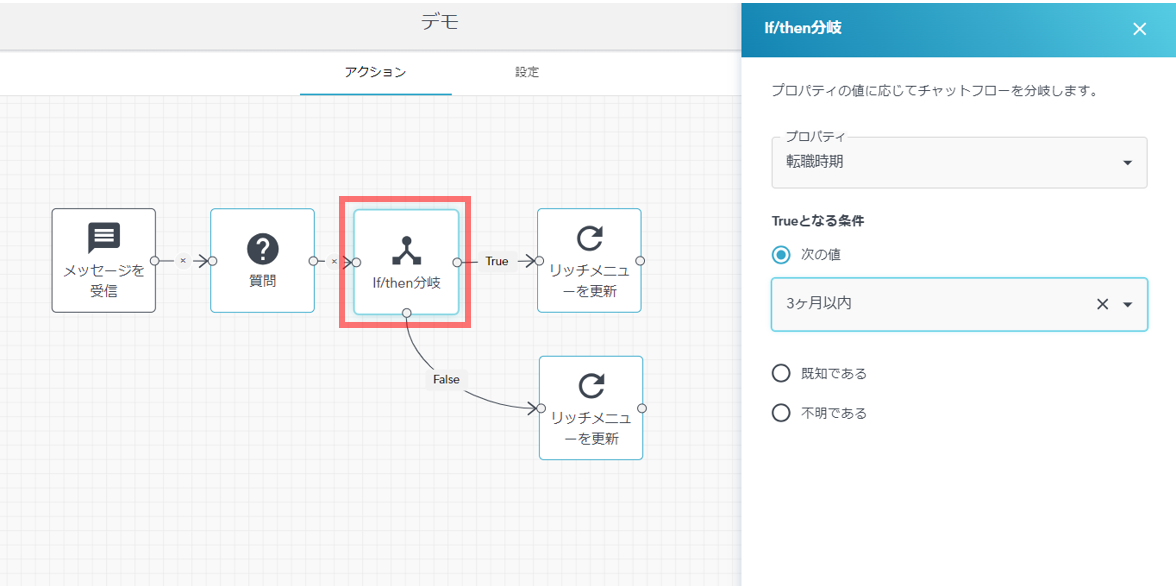Clear the 3ヶ月以内 value with the X icon
The width and height of the screenshot is (1176, 586).
[x=1102, y=304]
